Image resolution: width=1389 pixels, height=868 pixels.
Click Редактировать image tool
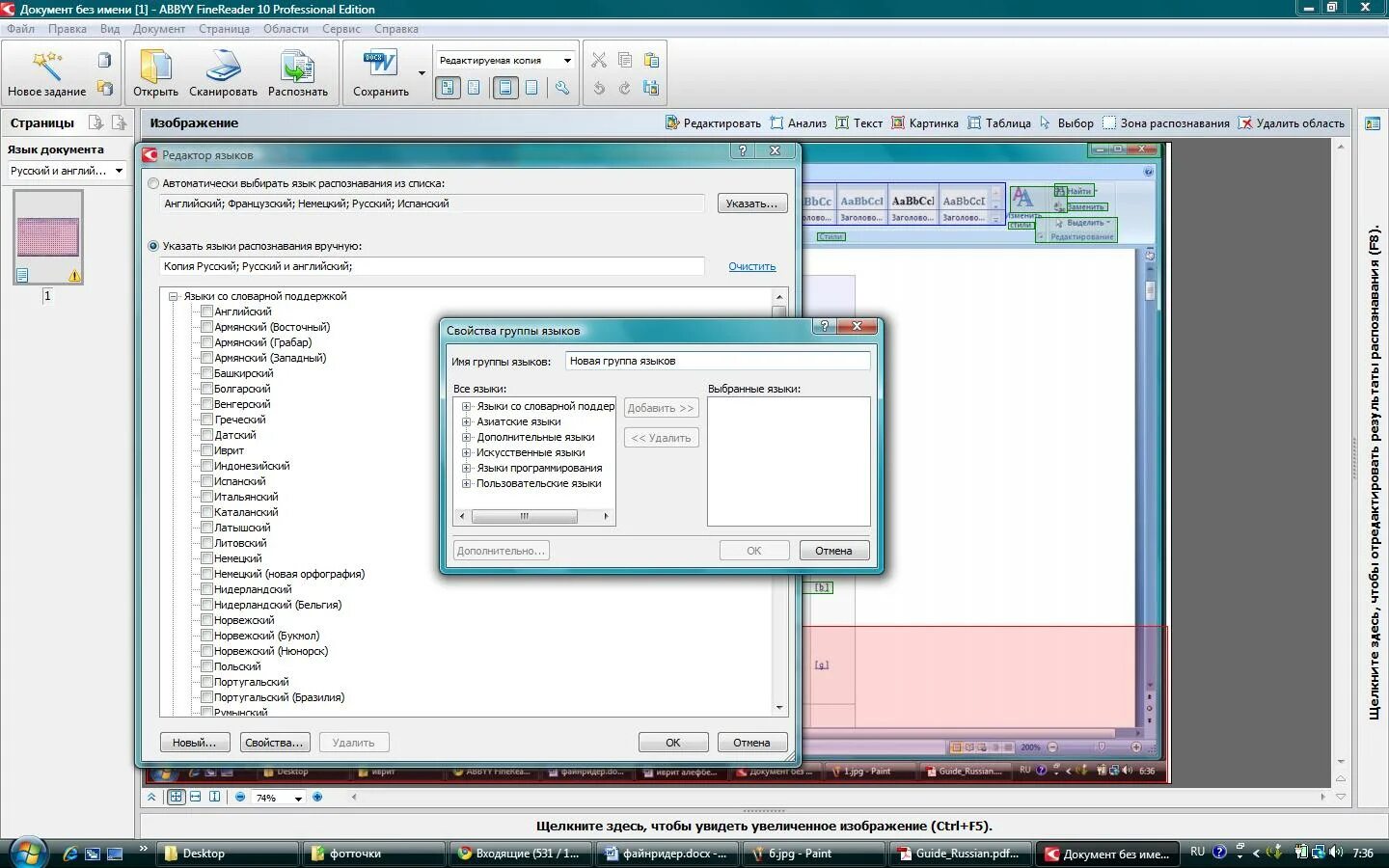tap(713, 122)
